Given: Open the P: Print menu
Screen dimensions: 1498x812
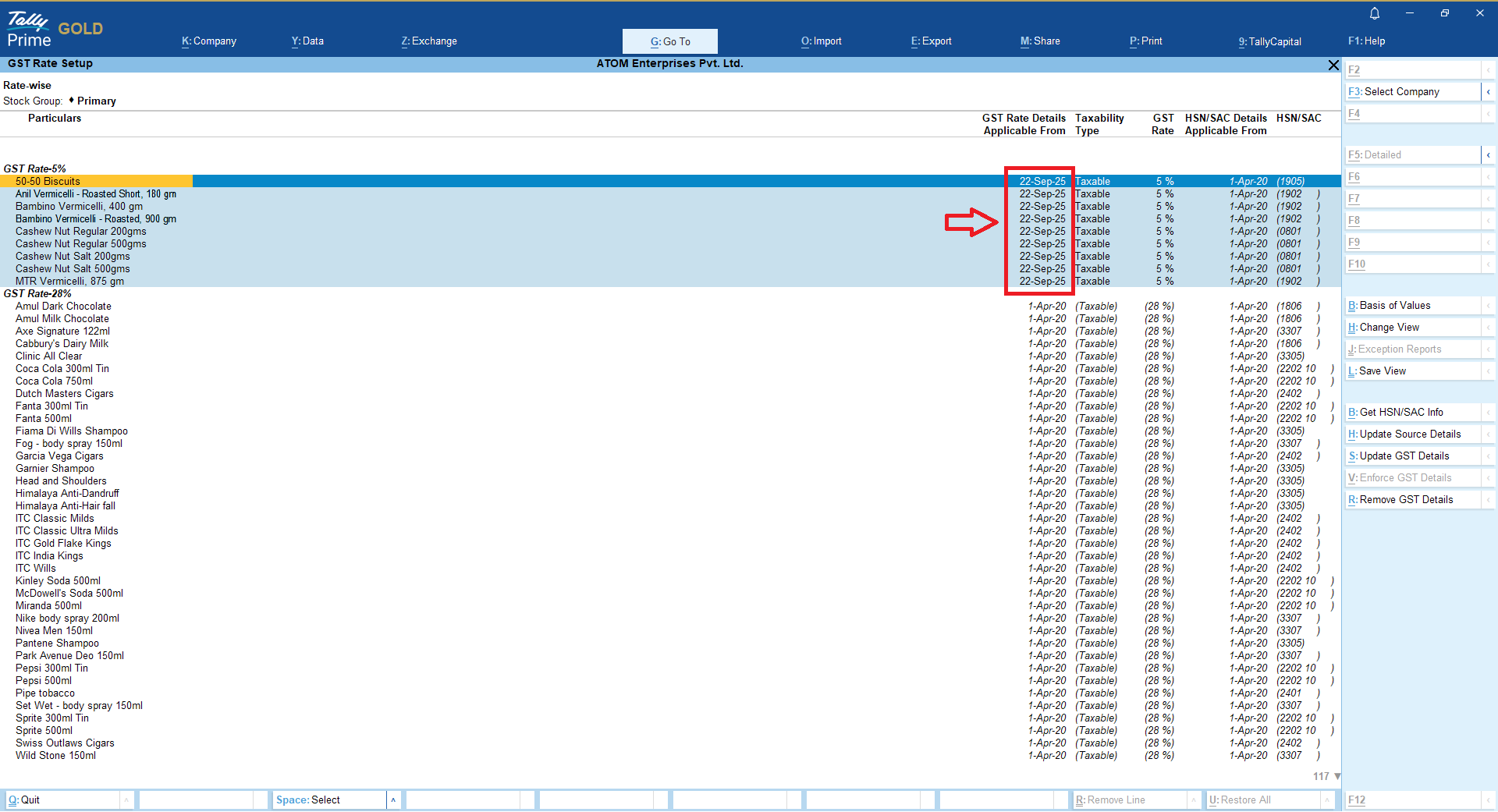Looking at the screenshot, I should 1145,41.
